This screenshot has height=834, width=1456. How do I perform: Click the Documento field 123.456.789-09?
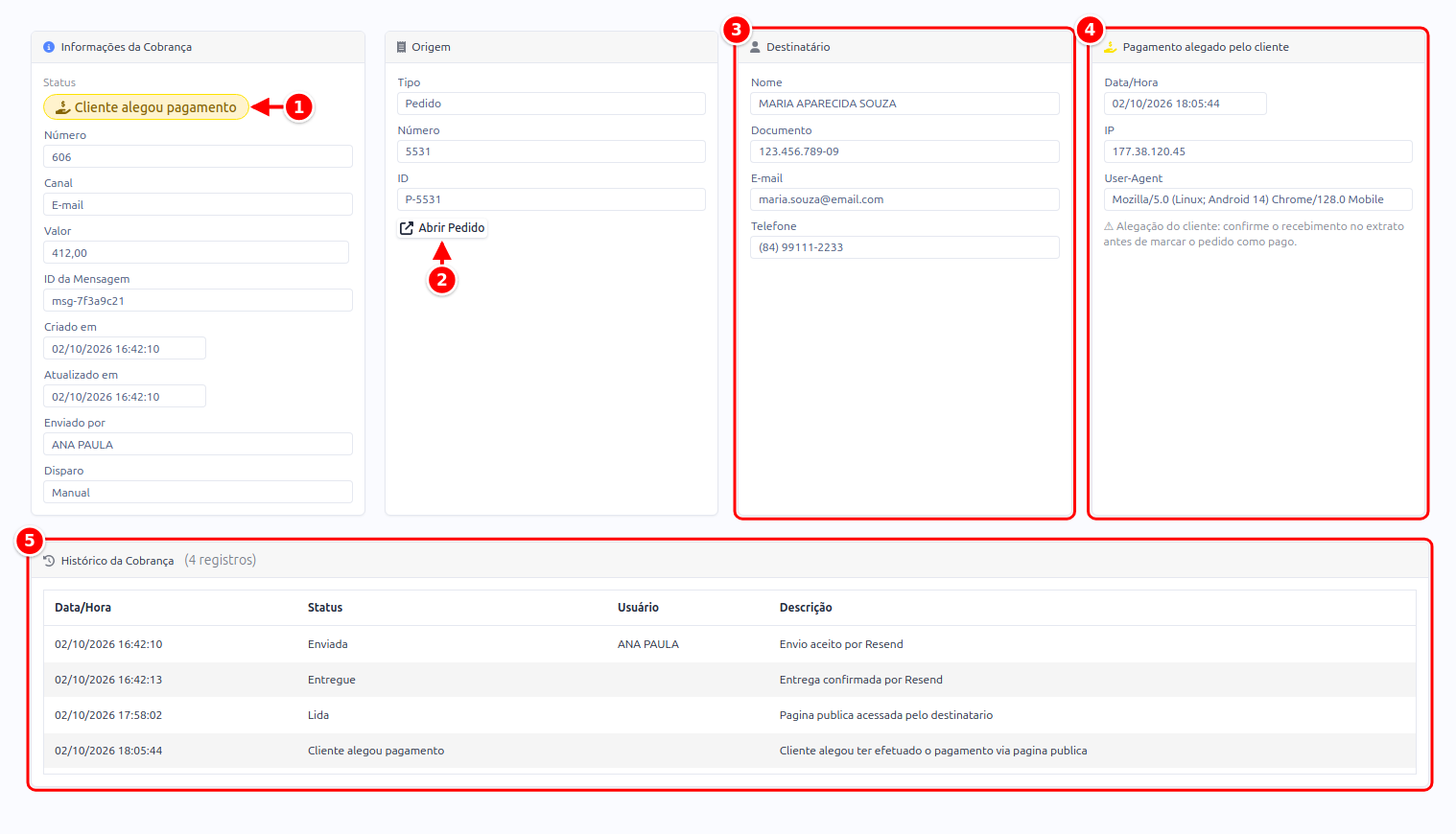[904, 151]
